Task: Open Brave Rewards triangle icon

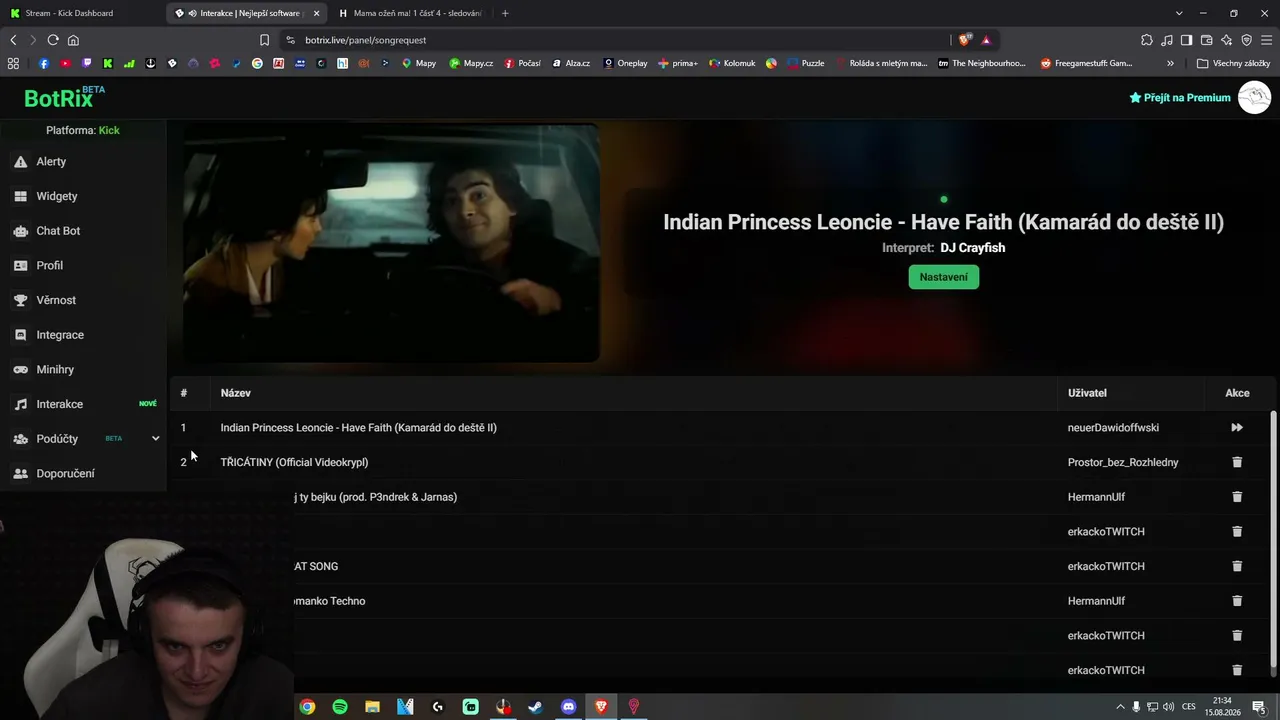Action: pos(986,40)
